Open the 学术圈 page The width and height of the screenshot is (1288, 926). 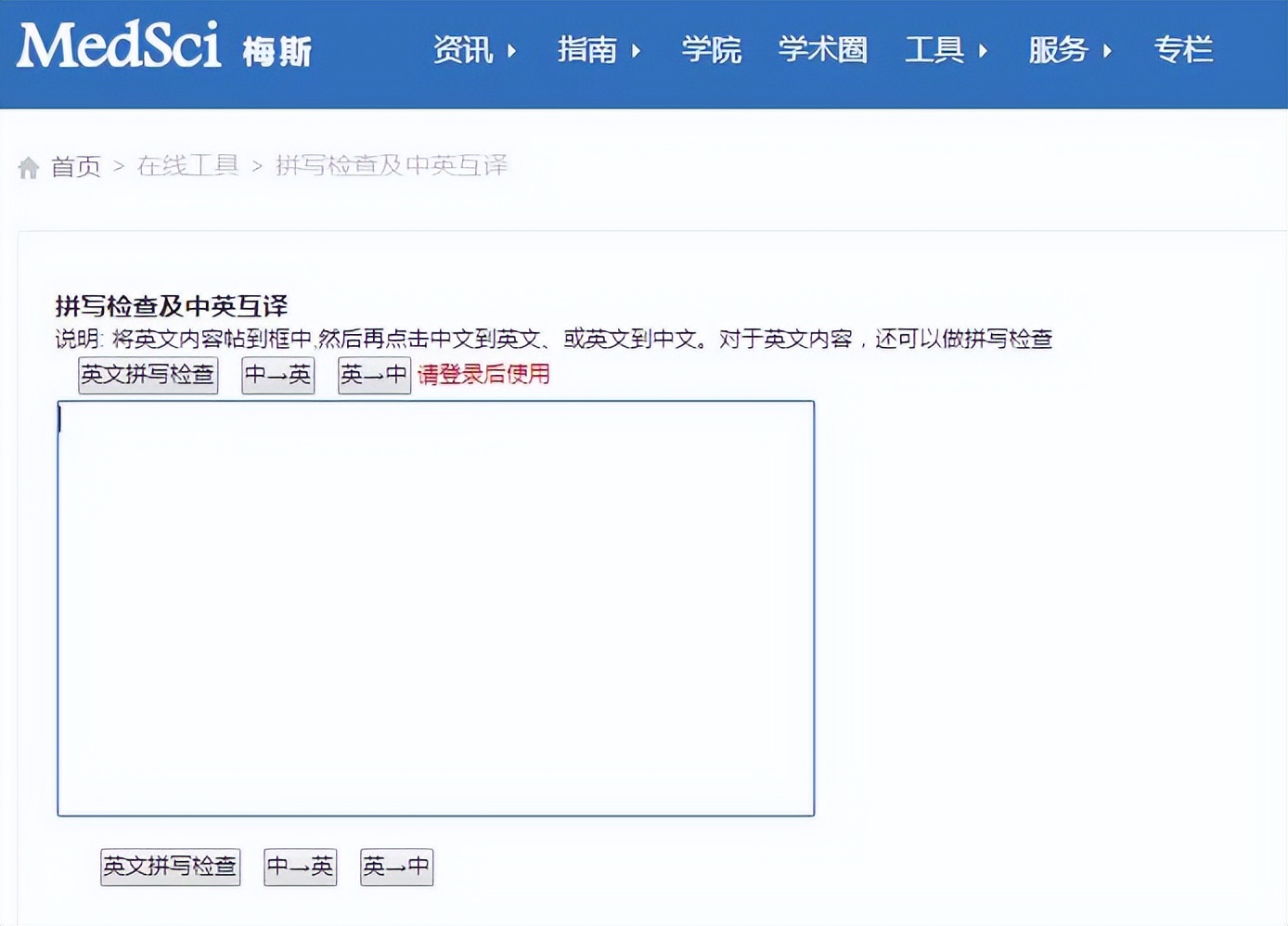823,49
